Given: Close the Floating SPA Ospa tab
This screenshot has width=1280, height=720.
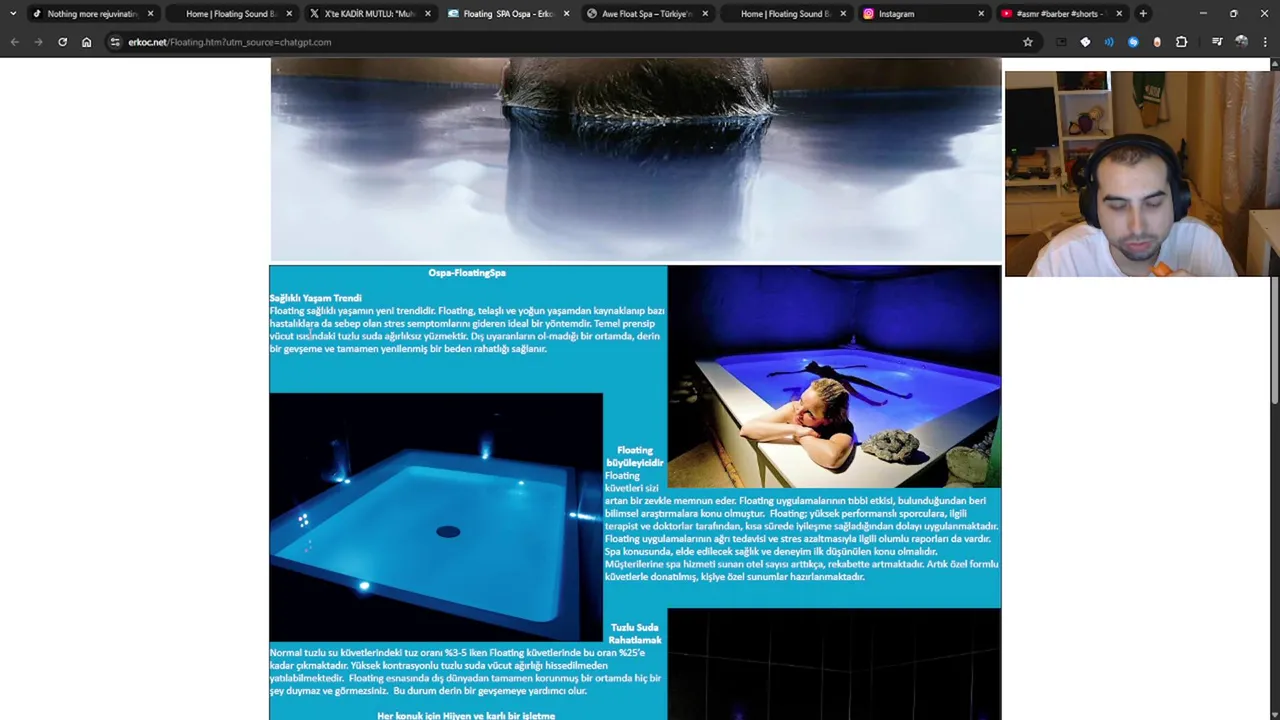Looking at the screenshot, I should (566, 13).
